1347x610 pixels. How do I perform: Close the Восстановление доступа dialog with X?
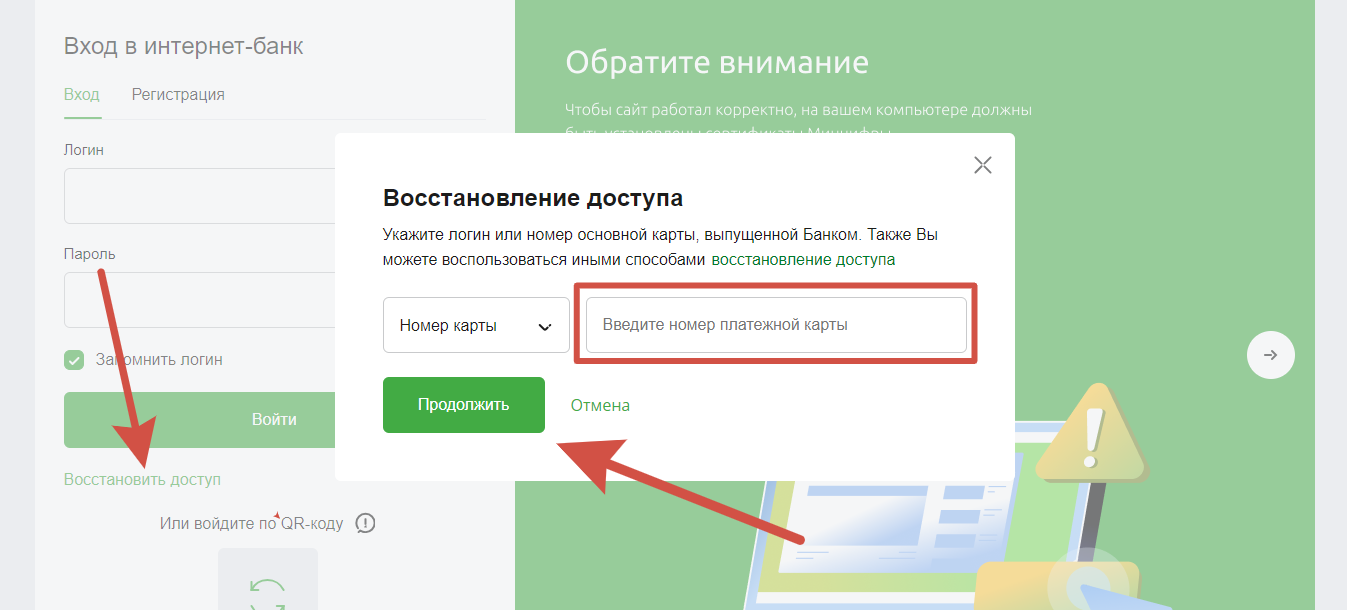[982, 166]
